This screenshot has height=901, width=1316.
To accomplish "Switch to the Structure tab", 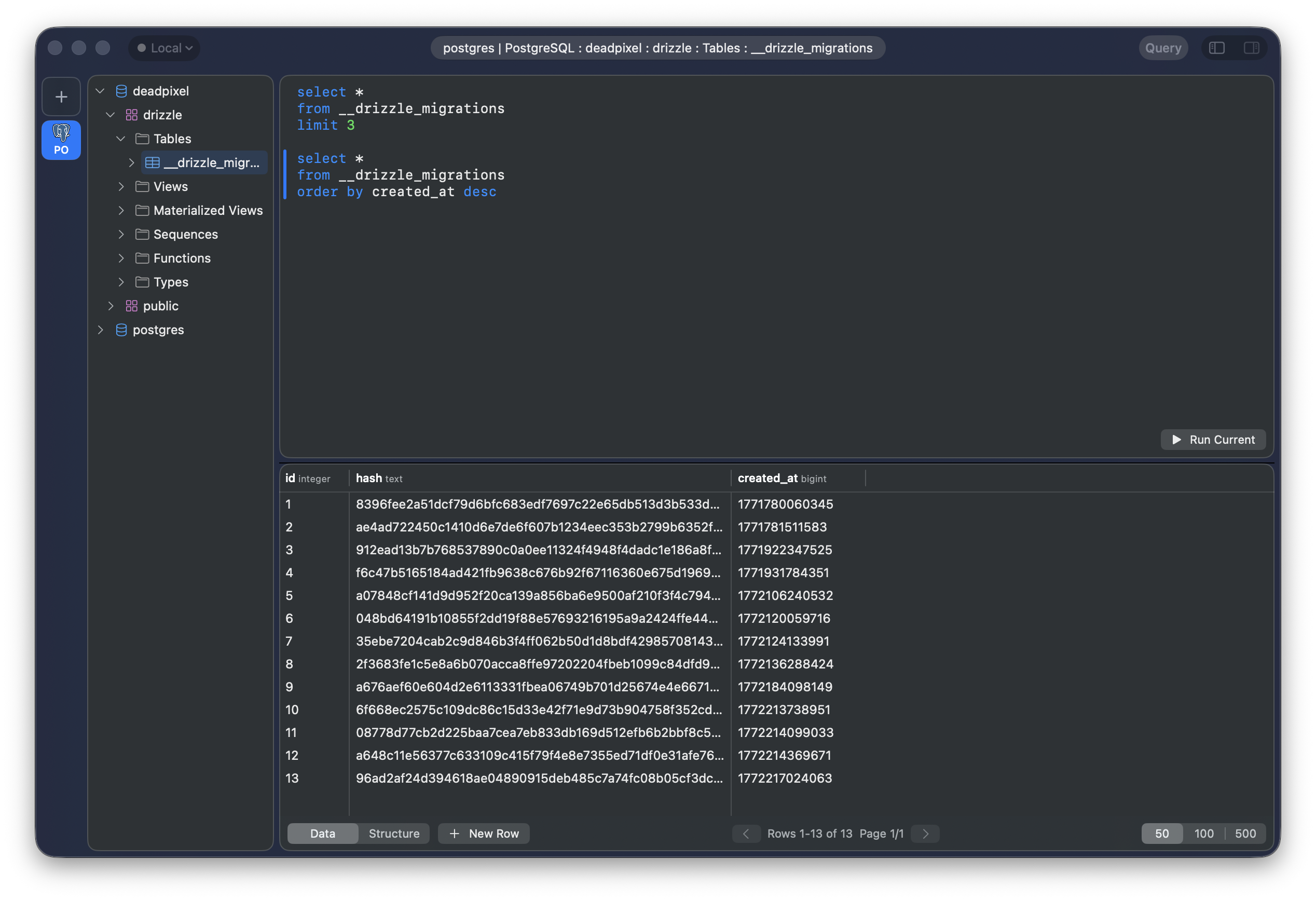I will point(393,834).
